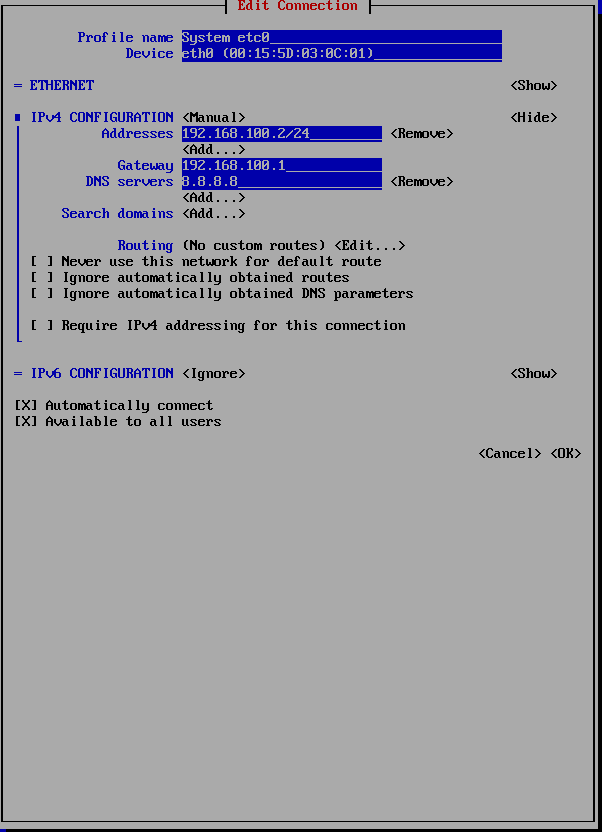The image size is (602, 832).
Task: Open the IPv6 method dropdown showing Ignore
Action: (x=214, y=374)
